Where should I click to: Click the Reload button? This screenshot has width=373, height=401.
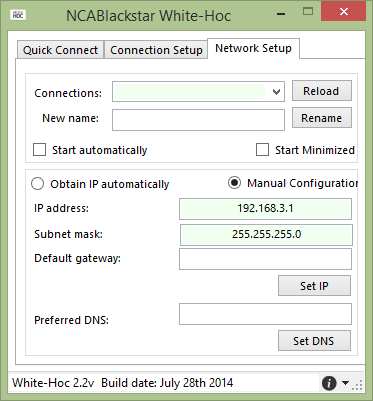click(322, 91)
